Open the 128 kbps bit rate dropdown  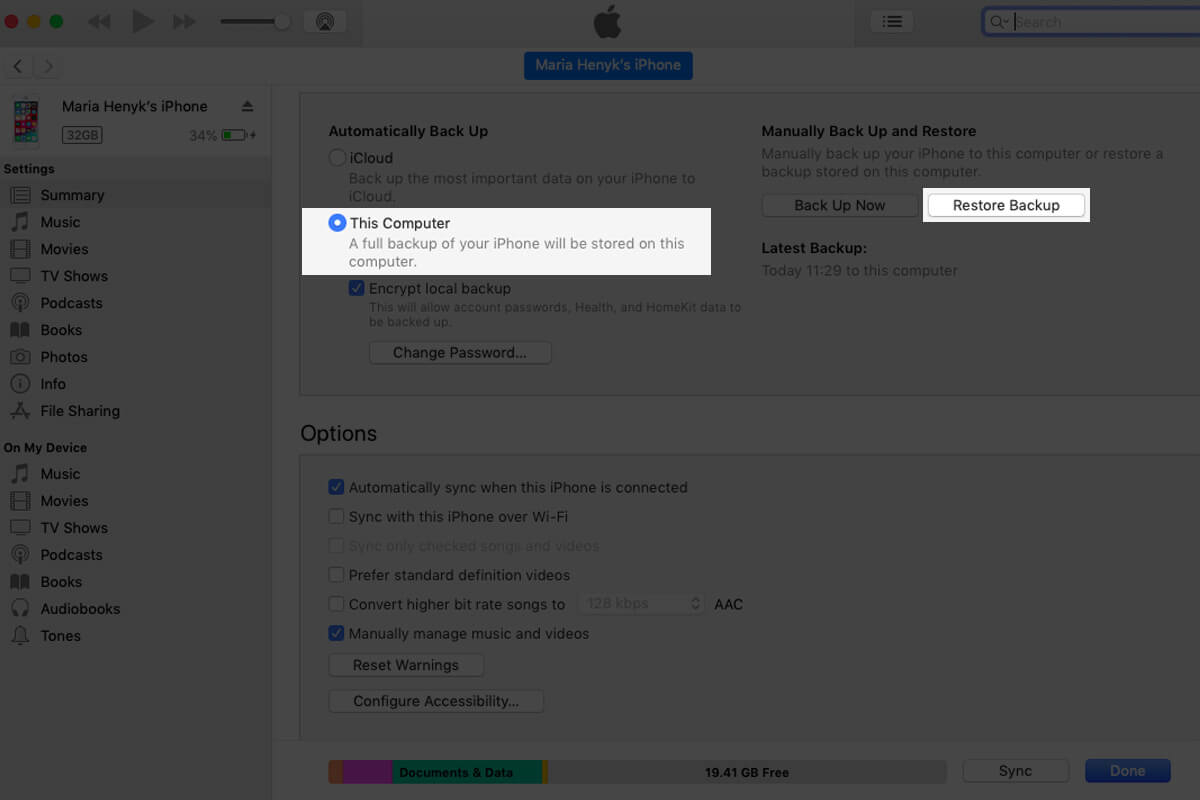[x=641, y=604]
